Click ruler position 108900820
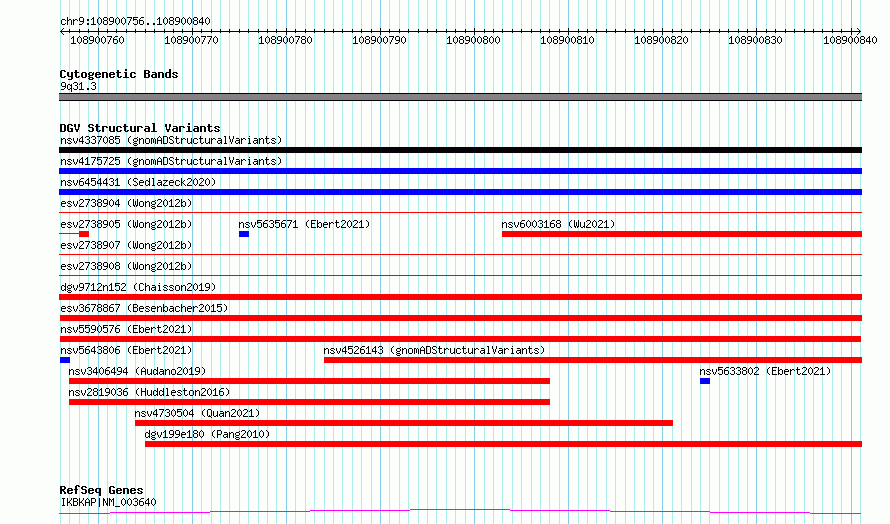Image resolution: width=890 pixels, height=524 pixels. (661, 40)
